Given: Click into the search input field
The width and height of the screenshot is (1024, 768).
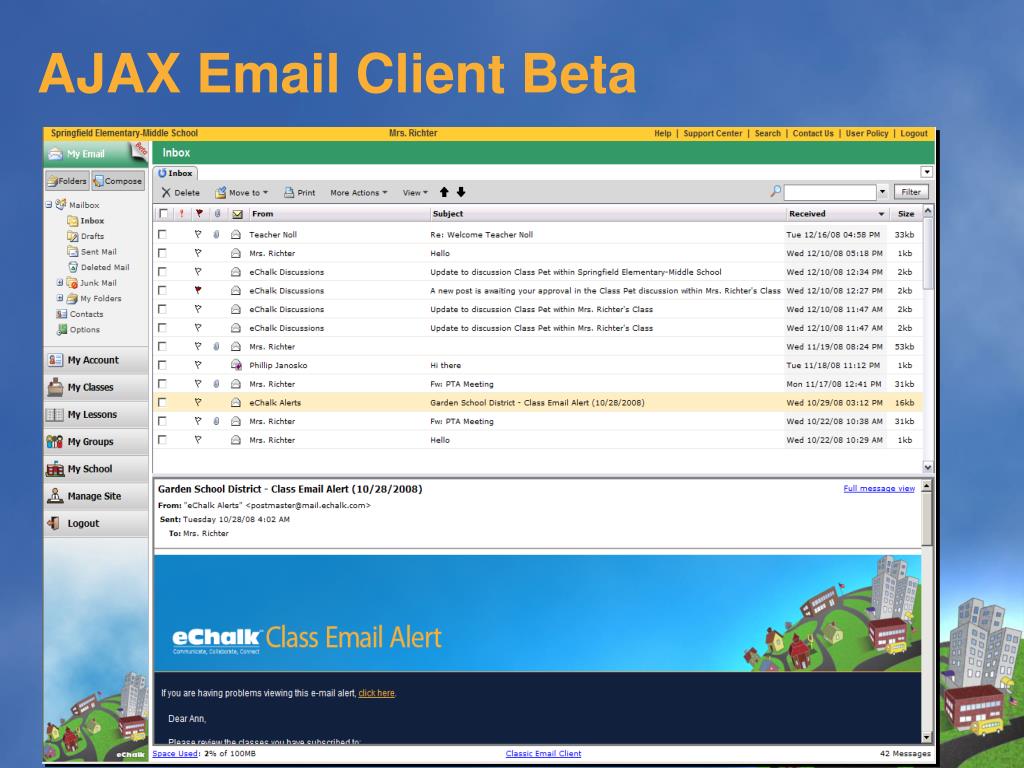Looking at the screenshot, I should (829, 192).
